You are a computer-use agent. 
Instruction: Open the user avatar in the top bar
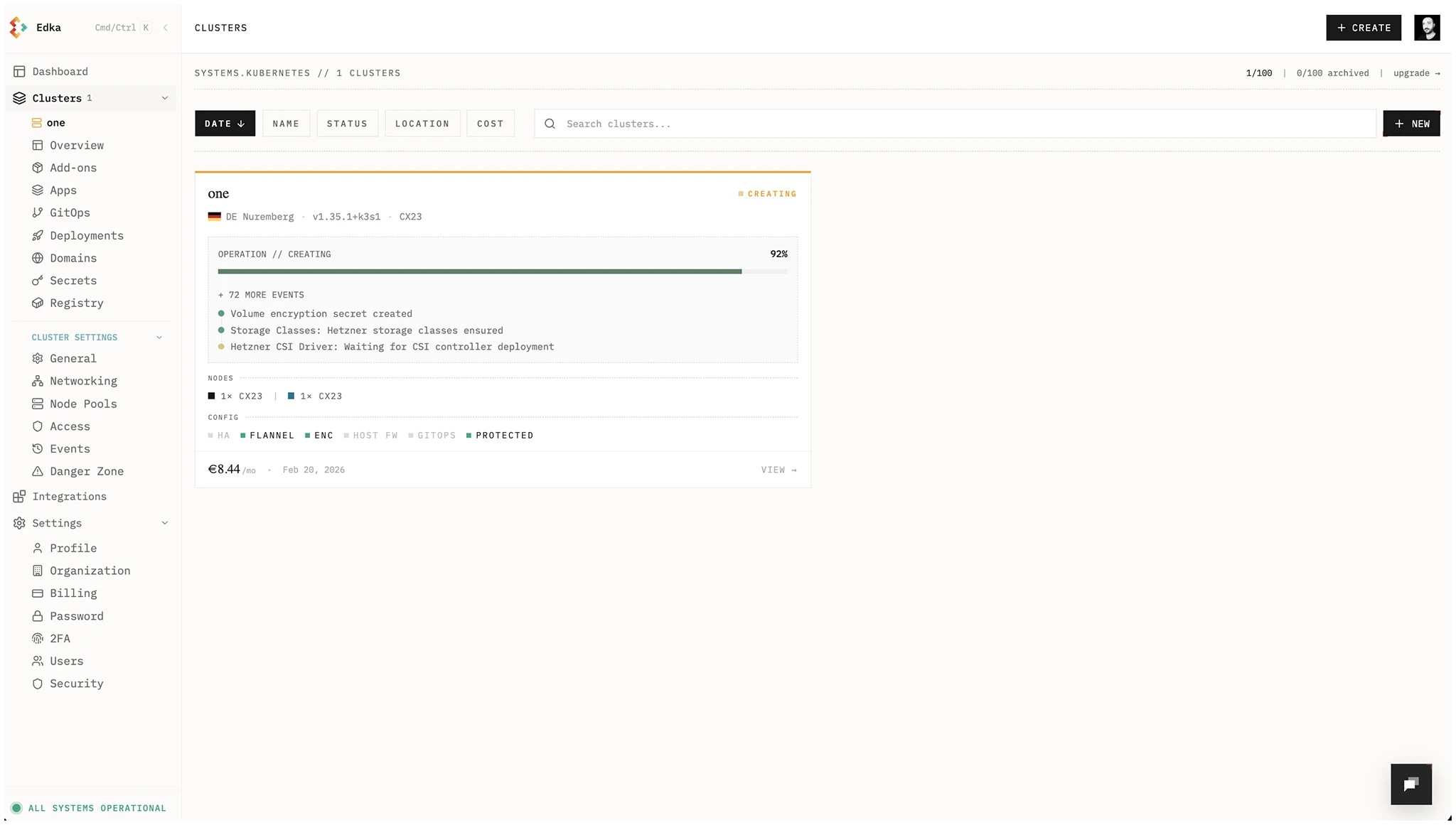pyautogui.click(x=1428, y=27)
